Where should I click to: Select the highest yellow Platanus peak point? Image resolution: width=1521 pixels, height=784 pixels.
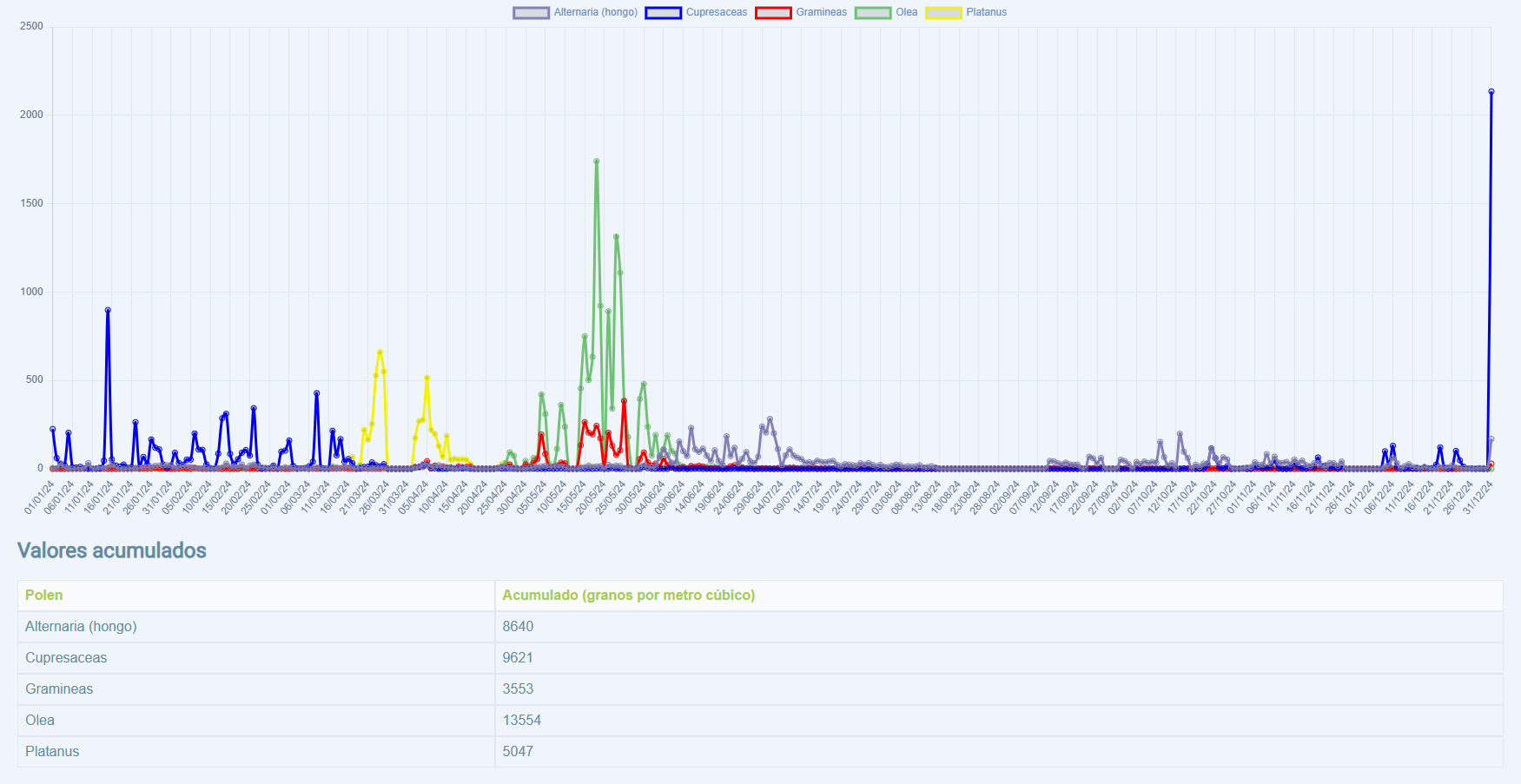(x=380, y=352)
